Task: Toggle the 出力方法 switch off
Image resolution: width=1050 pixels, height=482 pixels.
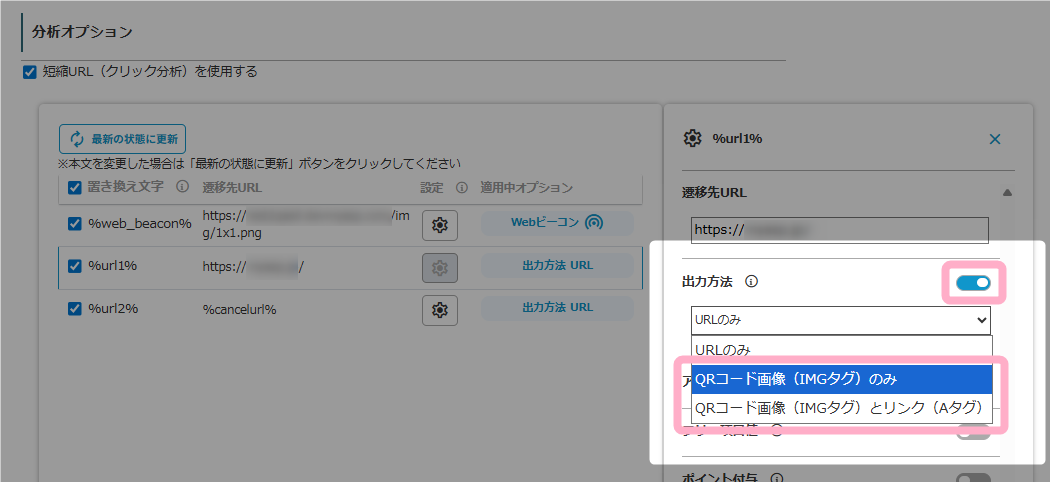Action: (x=973, y=284)
